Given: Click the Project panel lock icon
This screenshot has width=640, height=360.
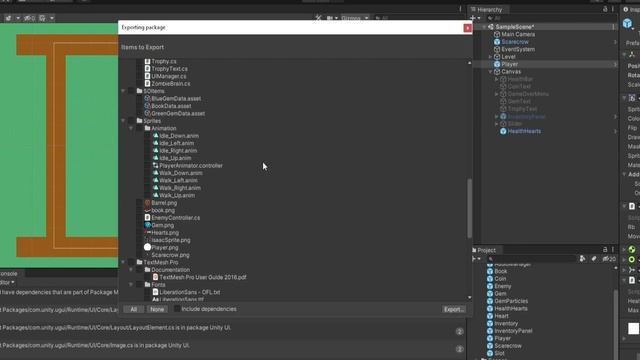Looking at the screenshot, I should pyautogui.click(x=605, y=249).
